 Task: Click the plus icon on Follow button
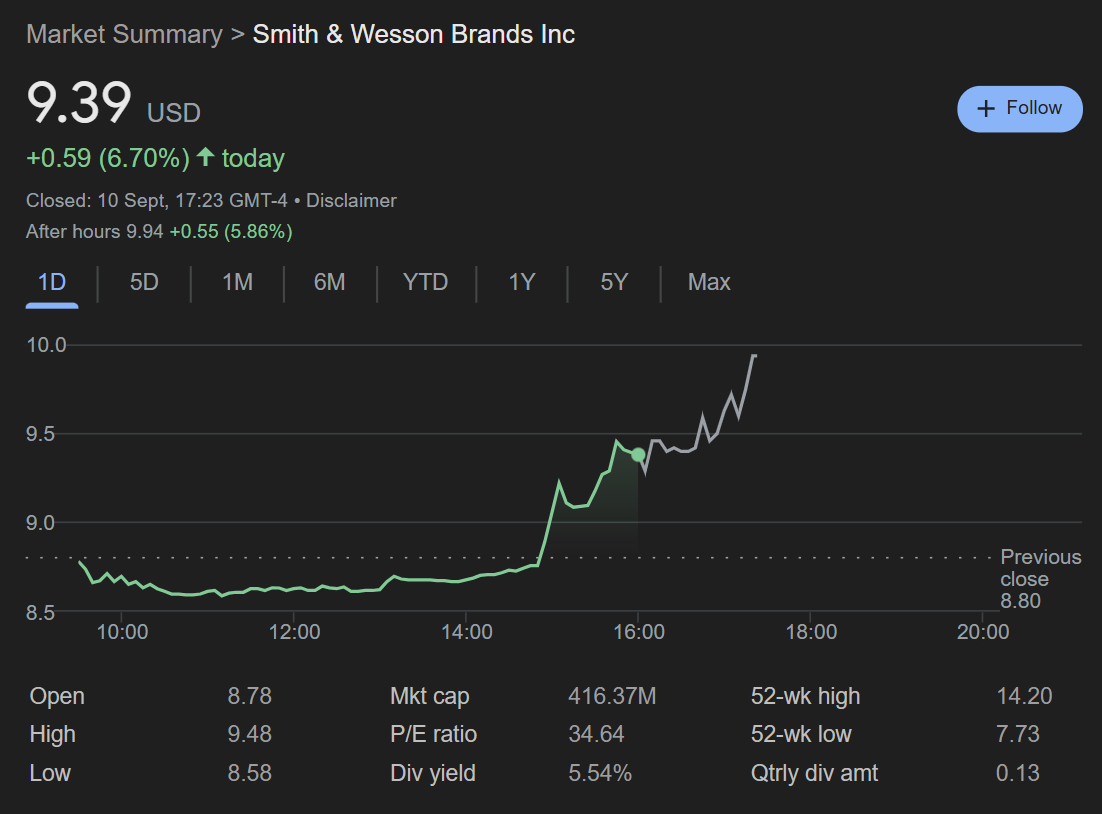pyautogui.click(x=986, y=109)
